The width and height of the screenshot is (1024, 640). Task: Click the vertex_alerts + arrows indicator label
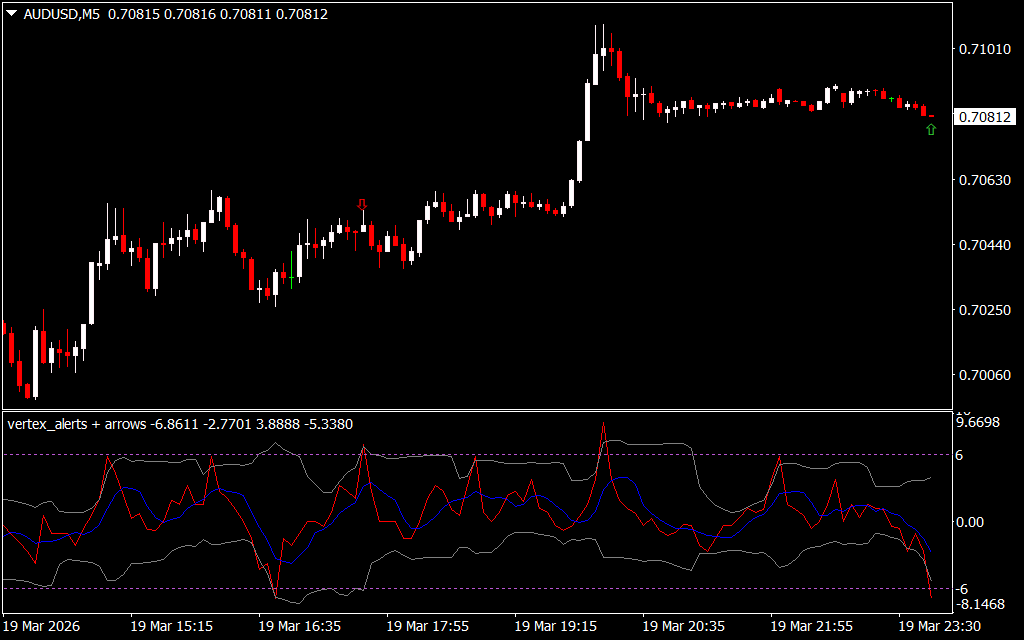pos(77,424)
